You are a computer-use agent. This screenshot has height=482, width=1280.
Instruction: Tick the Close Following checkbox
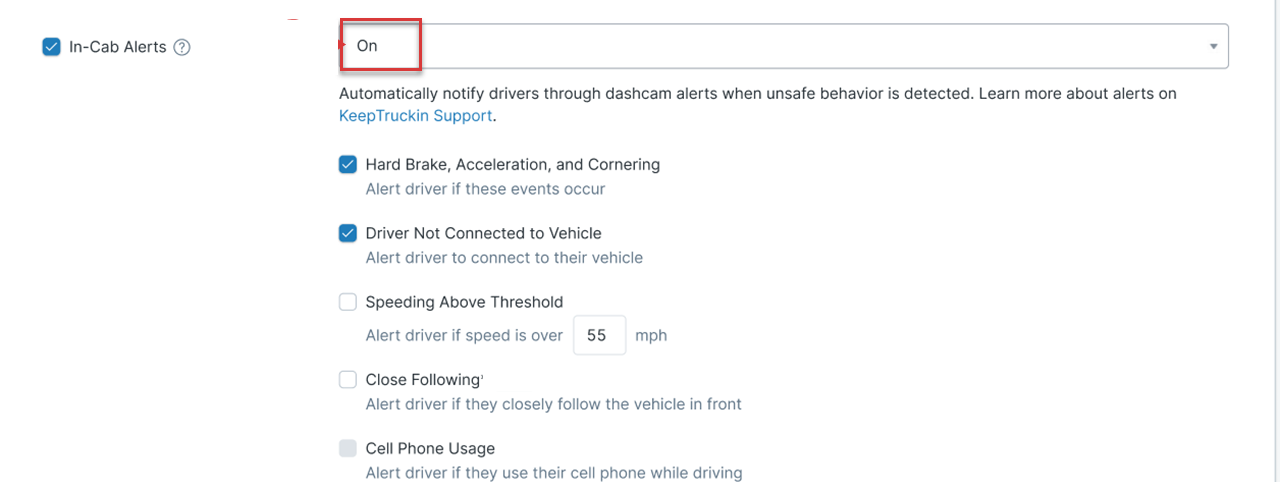(x=348, y=379)
